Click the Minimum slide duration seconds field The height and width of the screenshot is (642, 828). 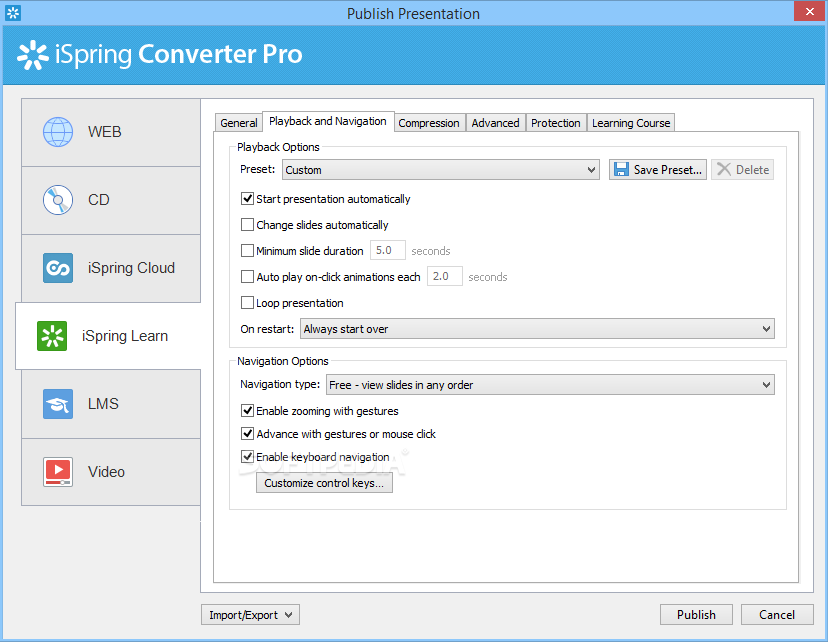tap(388, 250)
